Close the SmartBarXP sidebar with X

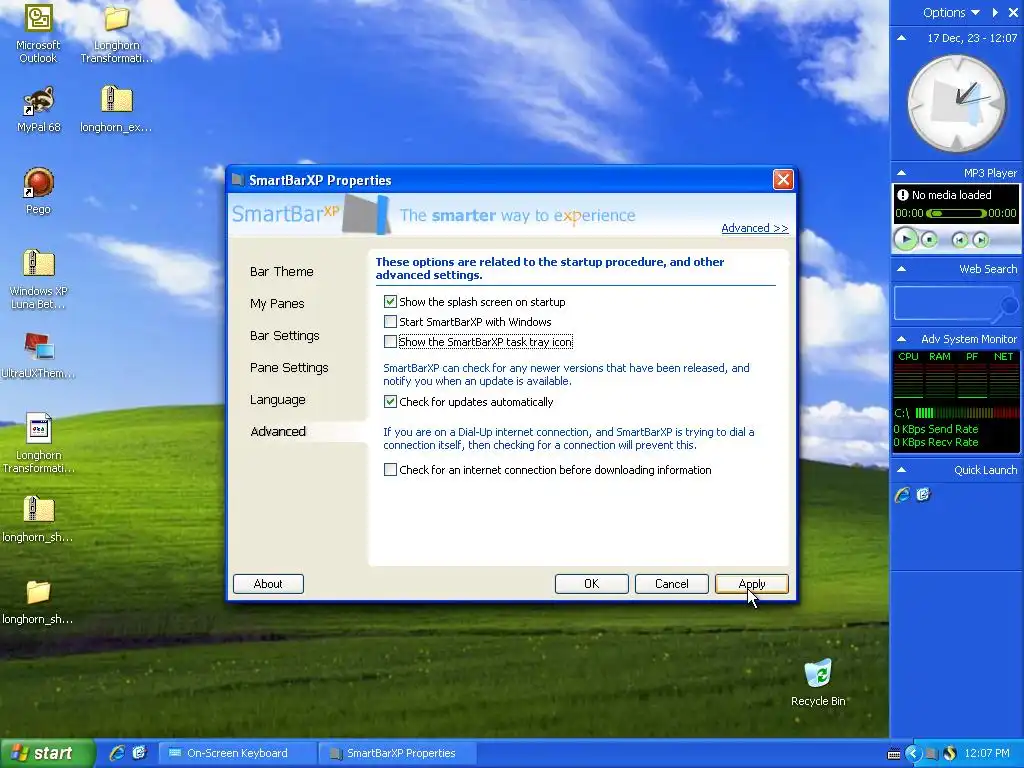click(1014, 12)
